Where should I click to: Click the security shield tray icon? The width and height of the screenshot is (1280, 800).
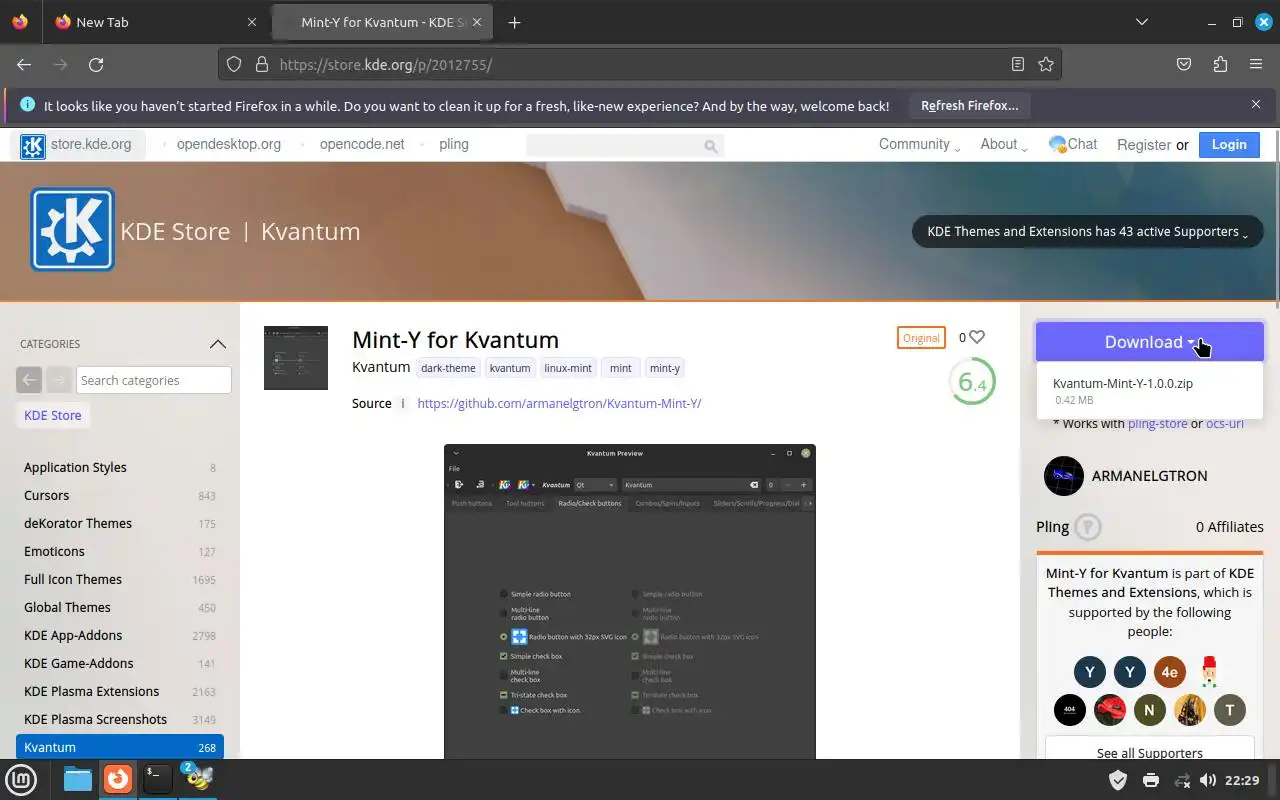click(x=1118, y=780)
